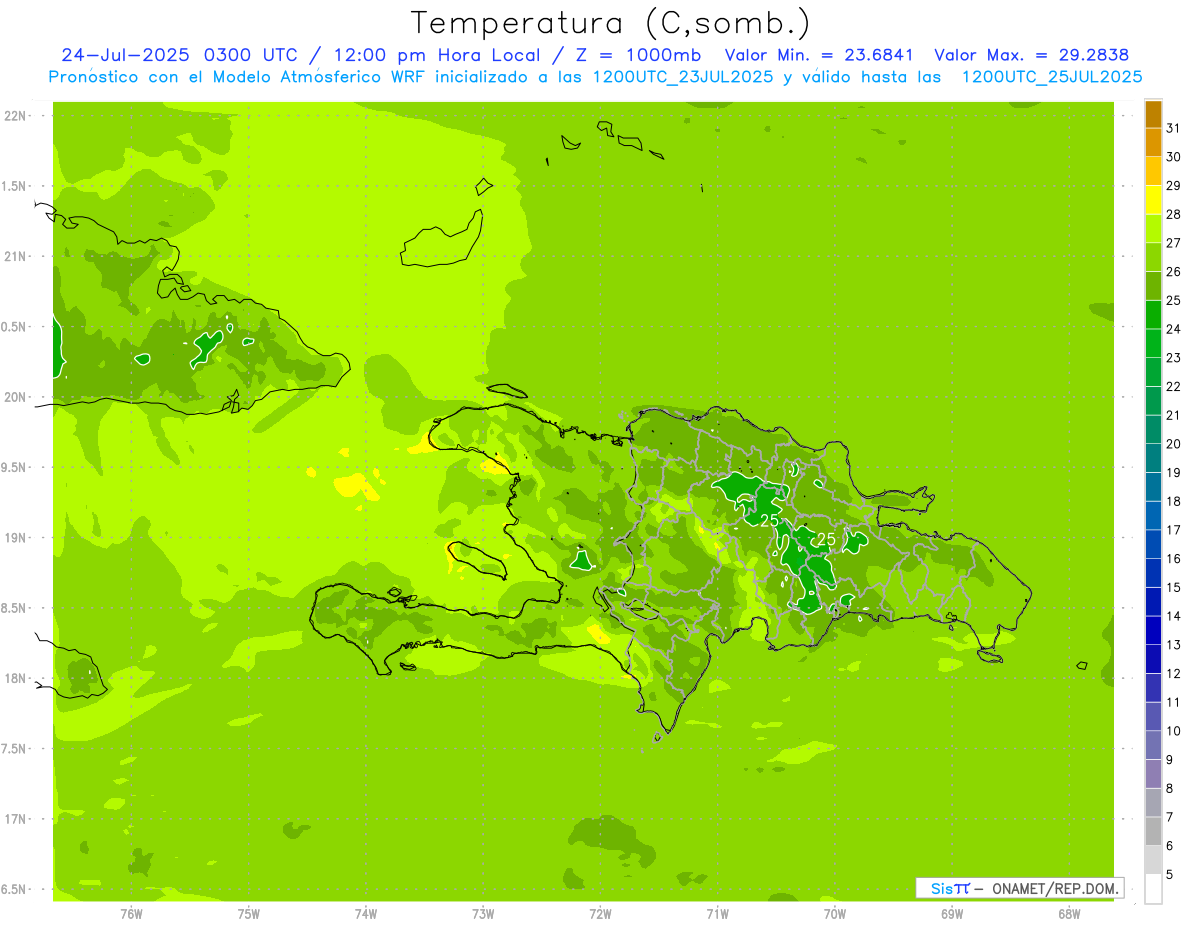Click the green swatch between 24 and 25
This screenshot has width=1200, height=927.
(1153, 315)
